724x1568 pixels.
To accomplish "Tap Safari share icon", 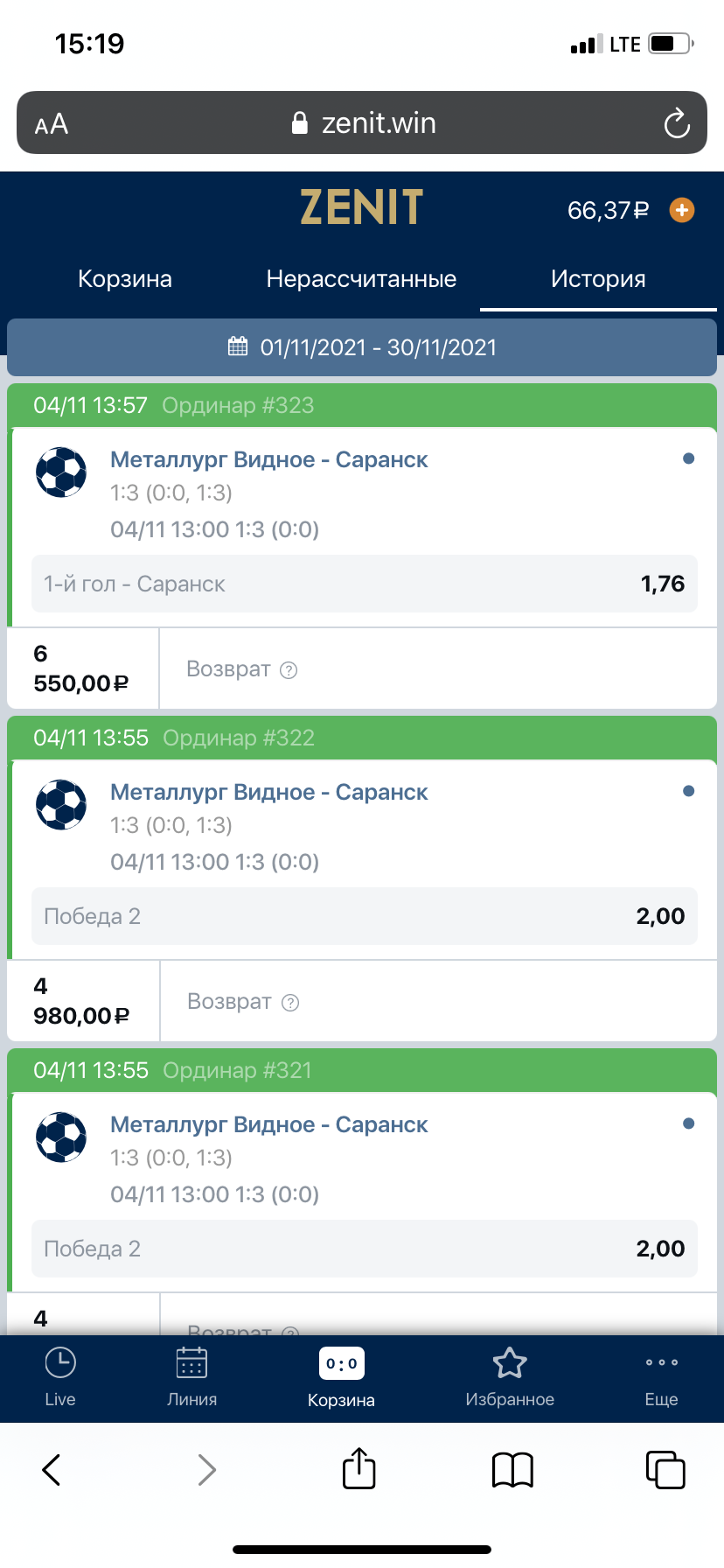I will point(359,1469).
